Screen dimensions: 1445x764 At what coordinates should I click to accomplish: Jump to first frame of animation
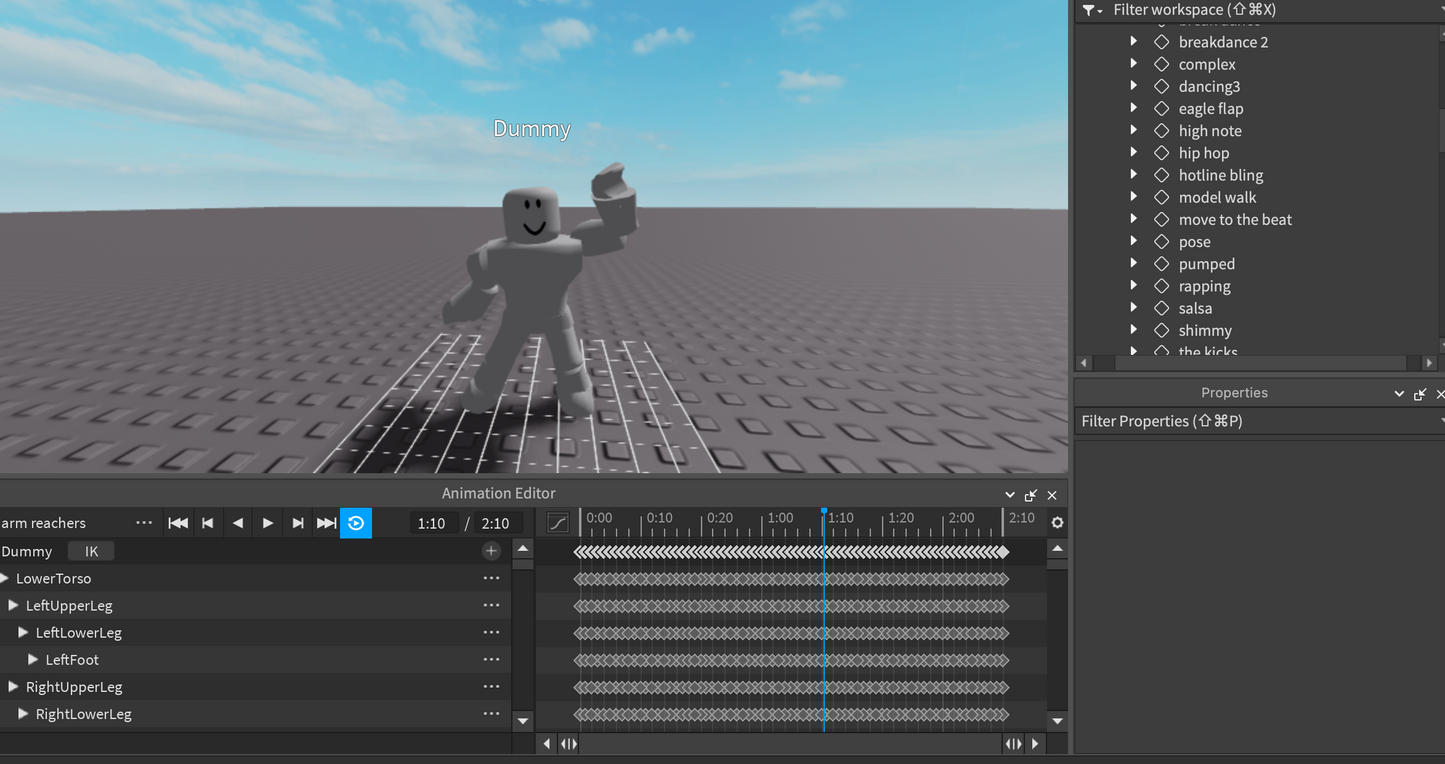click(178, 523)
